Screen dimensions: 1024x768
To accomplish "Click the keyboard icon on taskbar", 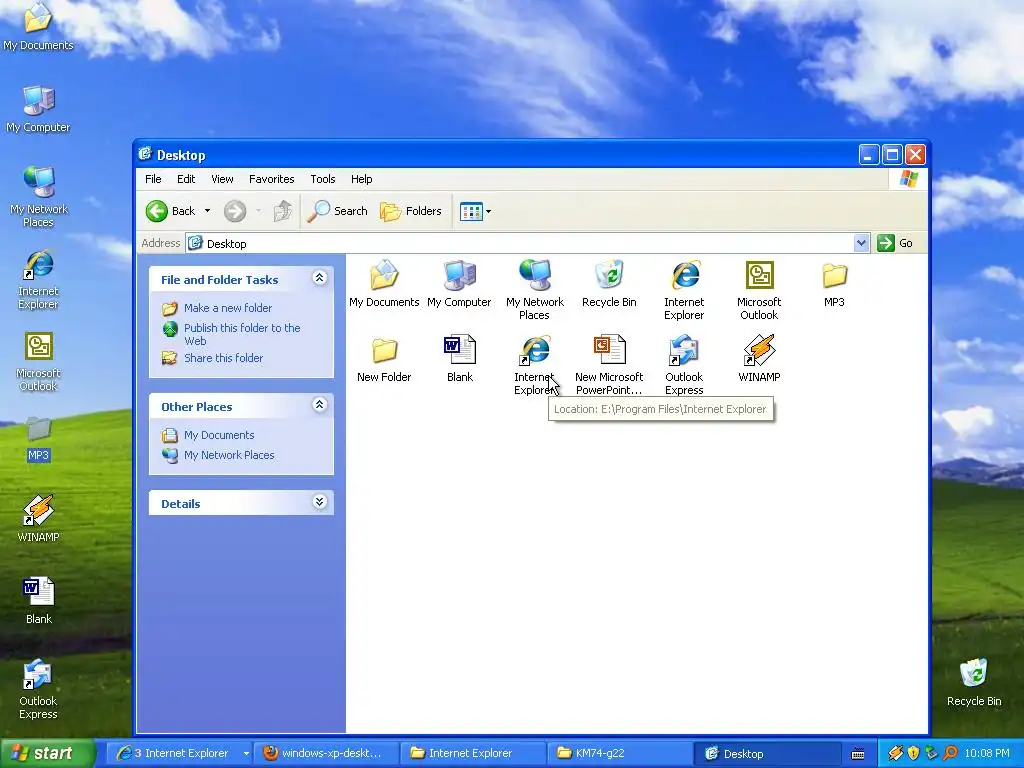I will tap(858, 754).
